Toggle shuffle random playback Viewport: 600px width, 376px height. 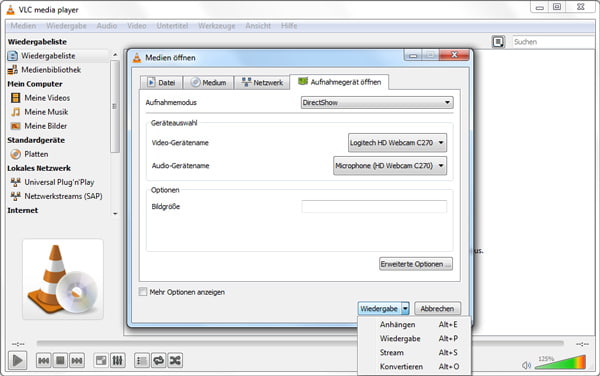tap(175, 360)
